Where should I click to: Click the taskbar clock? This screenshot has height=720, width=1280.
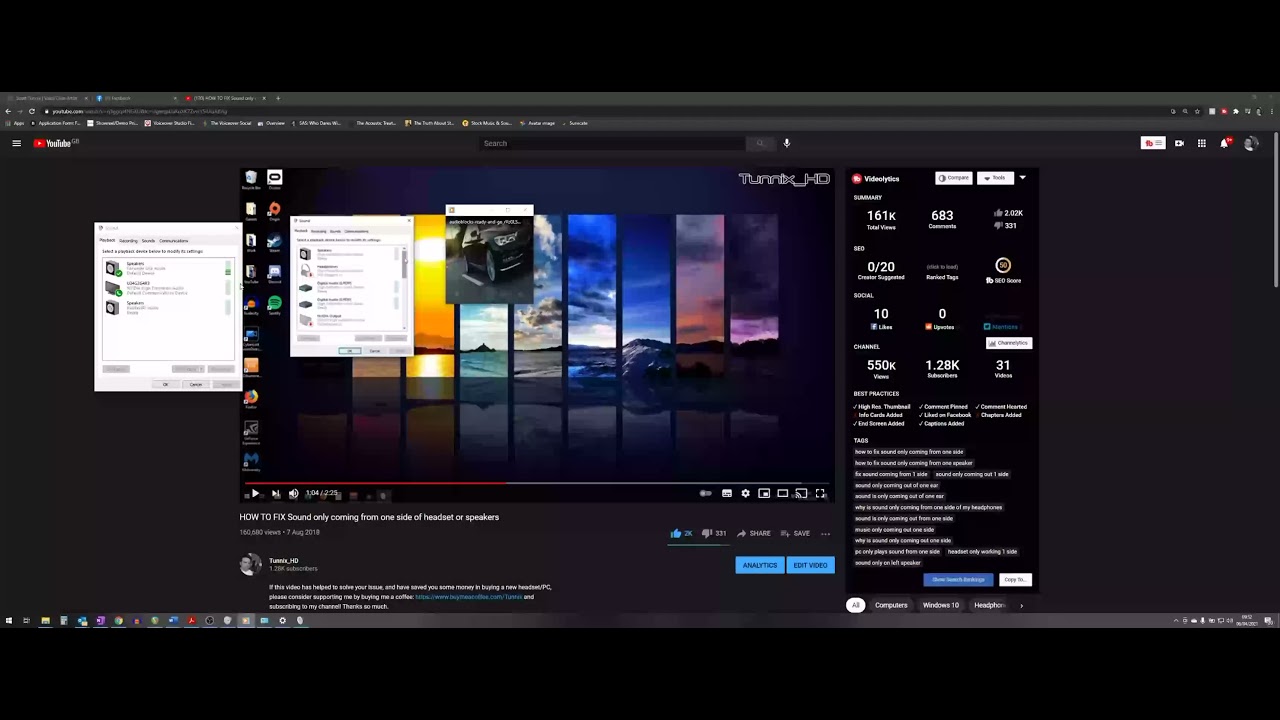pos(1247,621)
